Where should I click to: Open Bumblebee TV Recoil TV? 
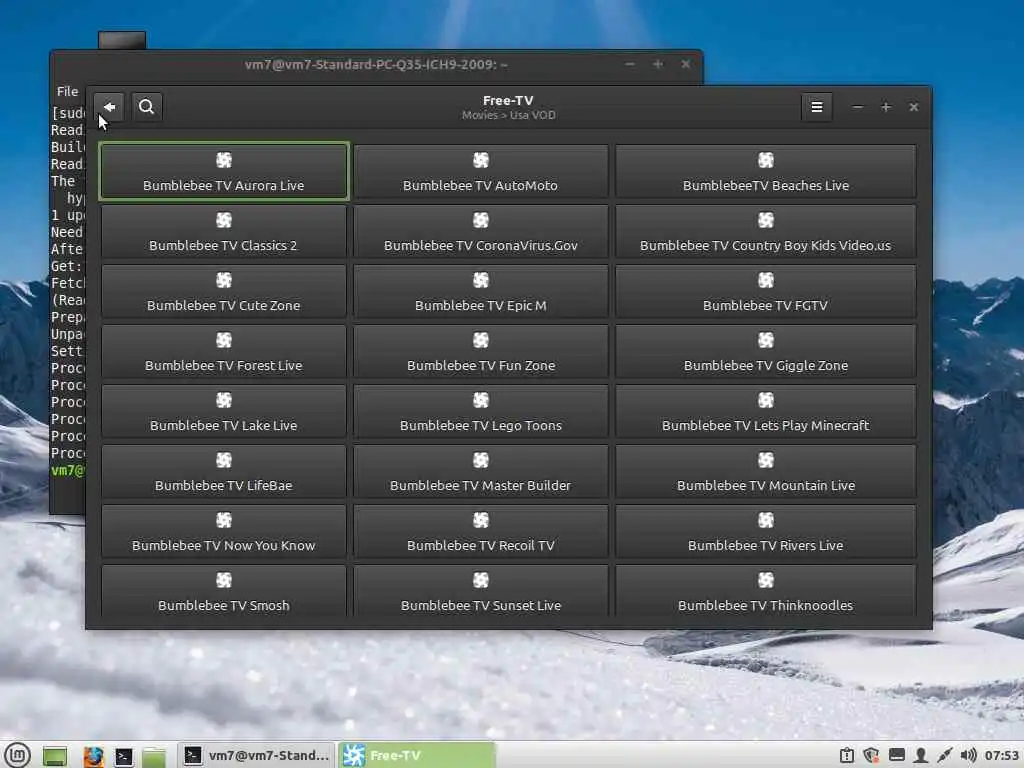pyautogui.click(x=481, y=532)
